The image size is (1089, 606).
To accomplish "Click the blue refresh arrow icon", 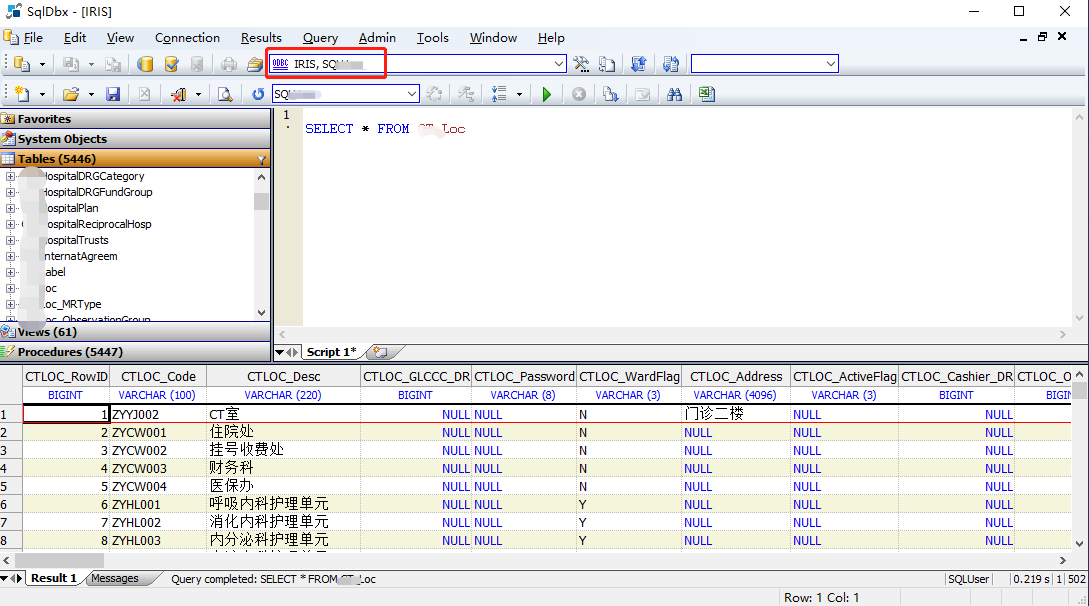I will tap(258, 94).
